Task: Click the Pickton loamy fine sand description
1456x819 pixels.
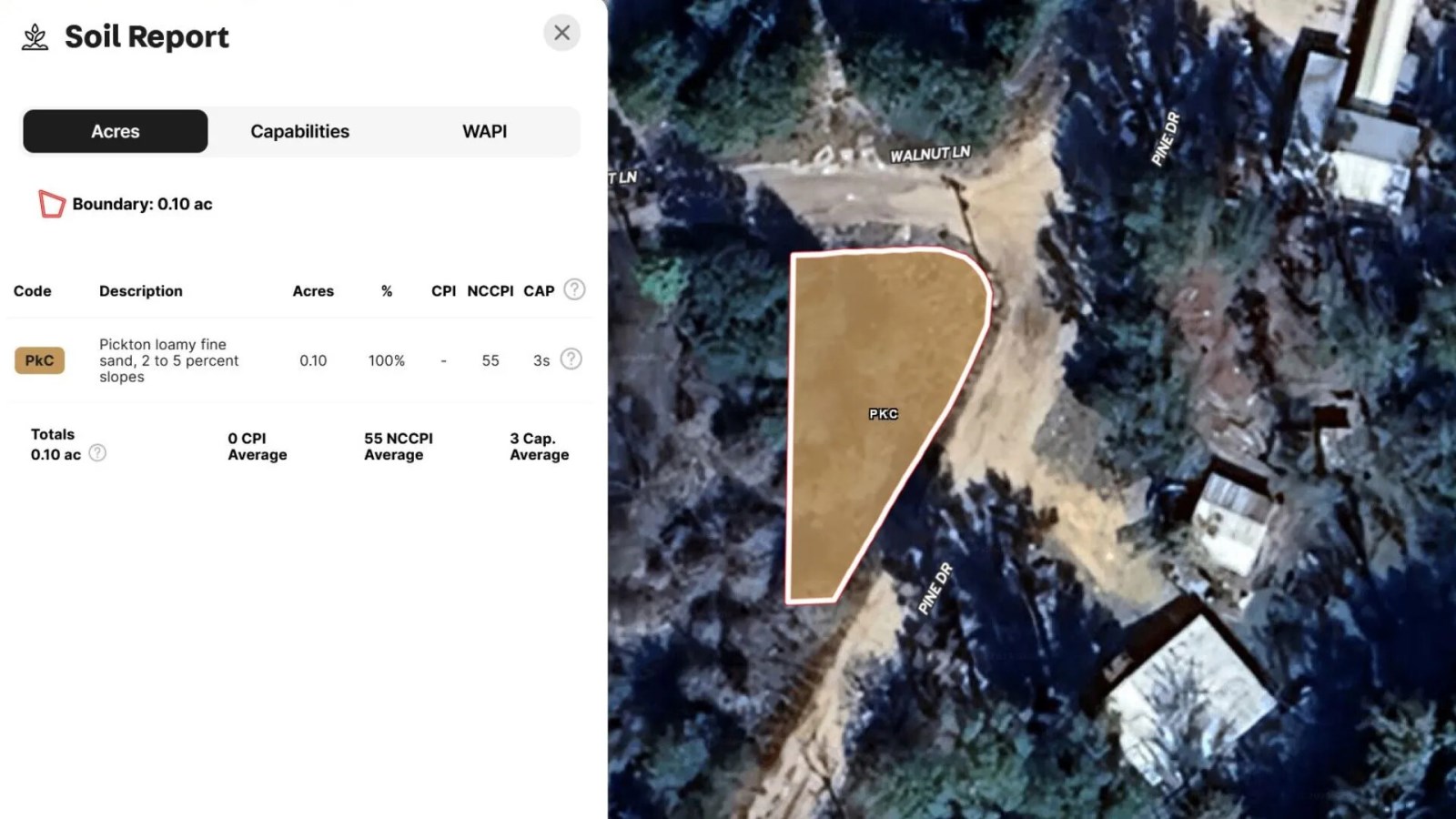Action: coord(168,360)
